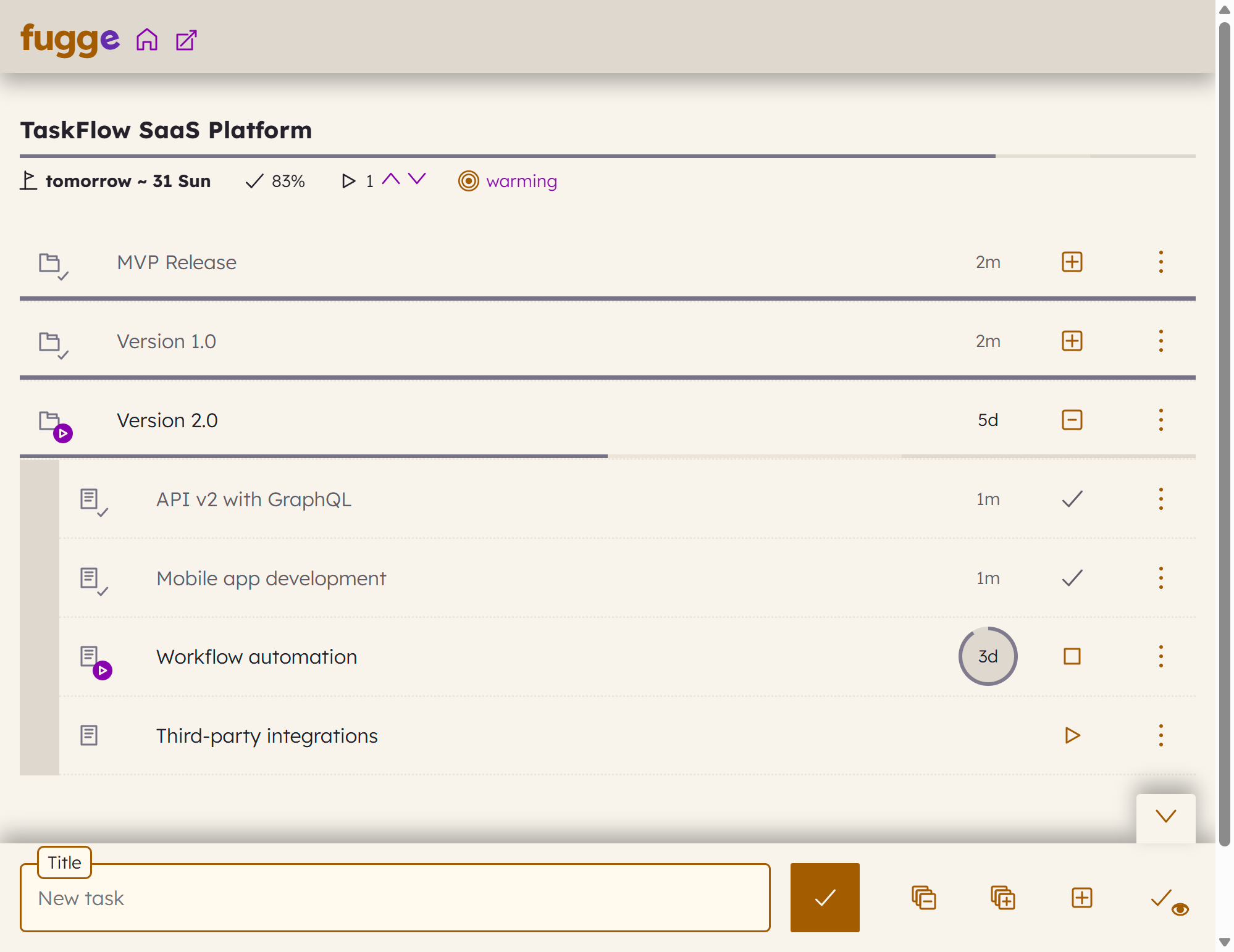Collapse Version 2.0 with its minus icon
The image size is (1234, 952).
[x=1072, y=420]
